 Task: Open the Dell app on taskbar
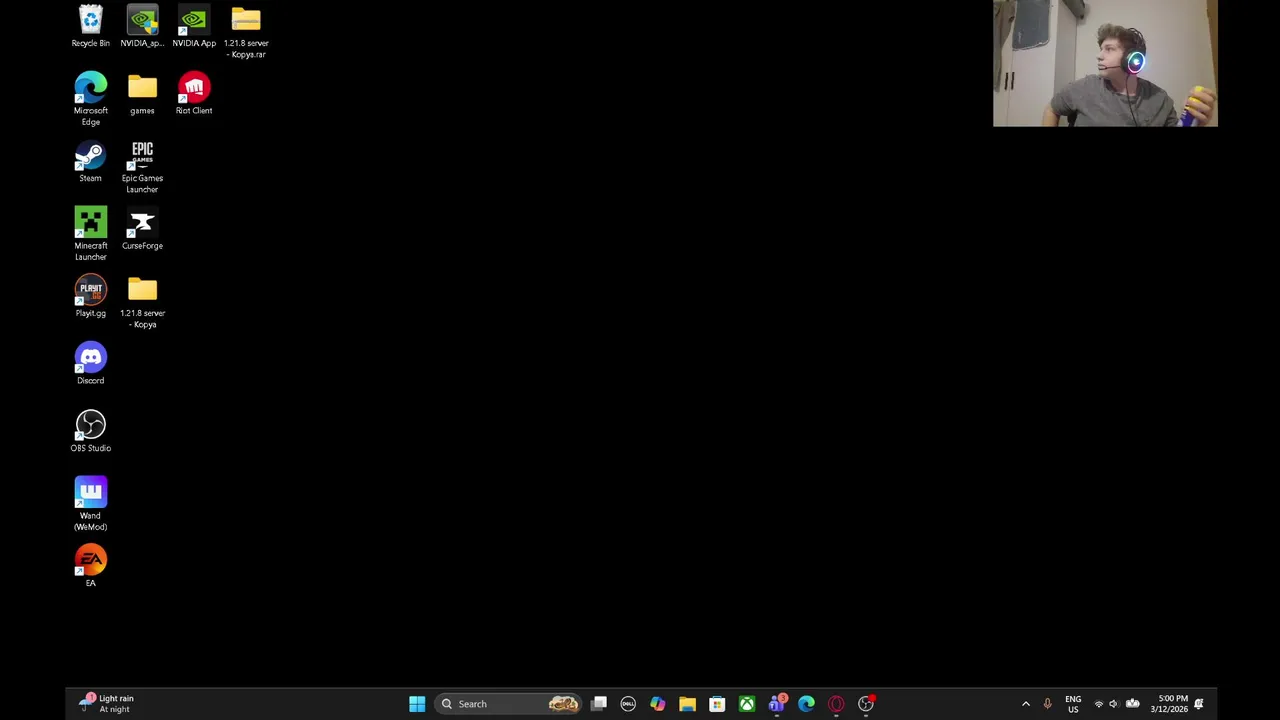(x=628, y=704)
